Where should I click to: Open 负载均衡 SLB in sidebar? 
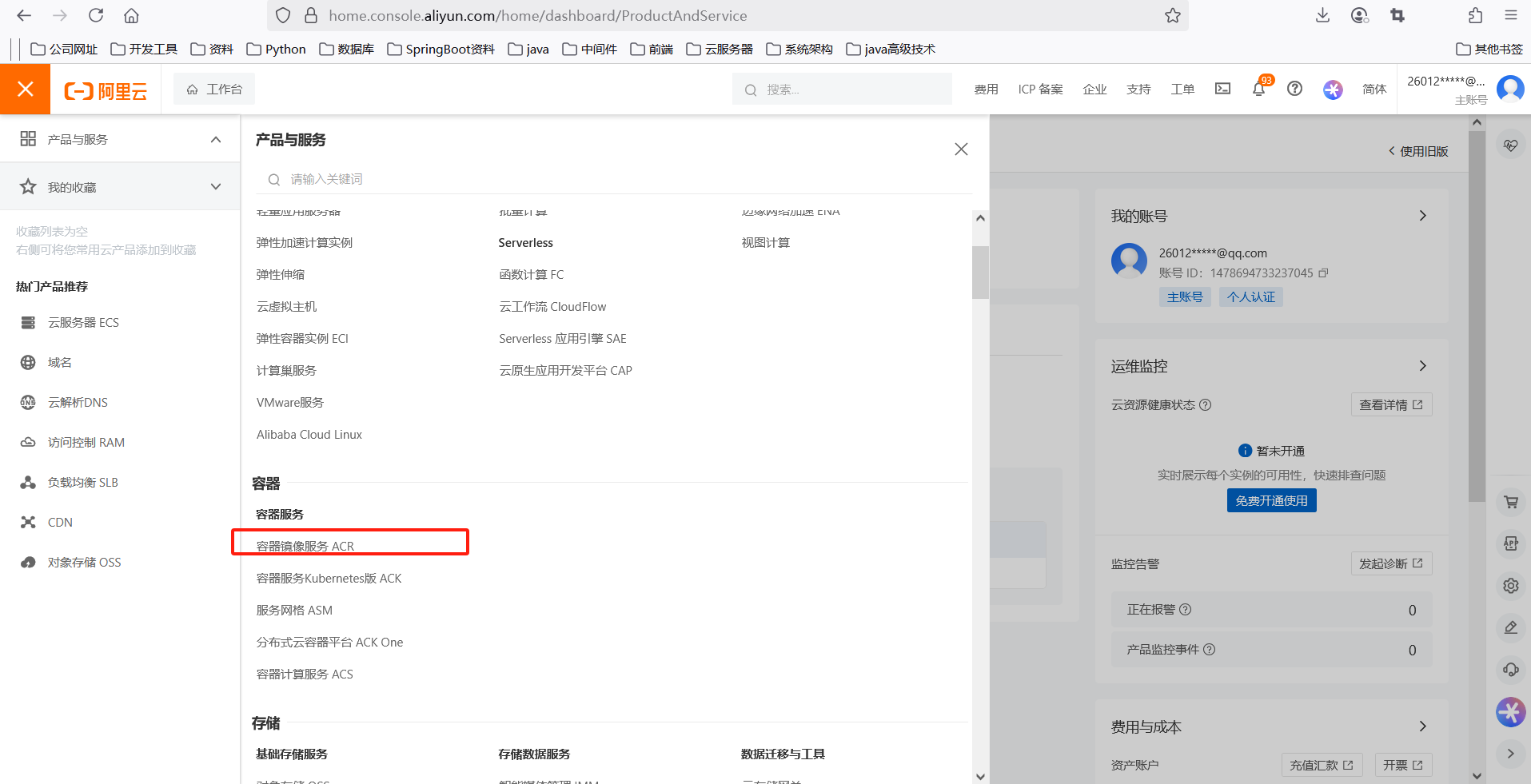pyautogui.click(x=82, y=483)
